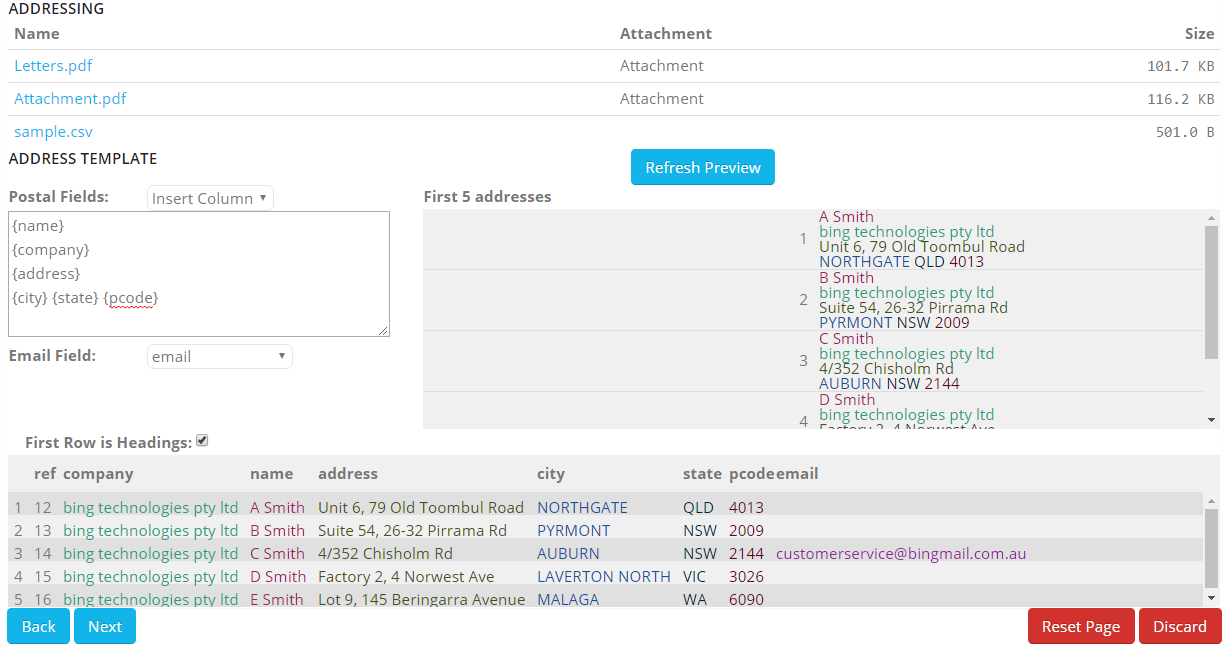Click the address preview scrollbar down arrow
This screenshot has height=654, width=1231.
point(1212,420)
